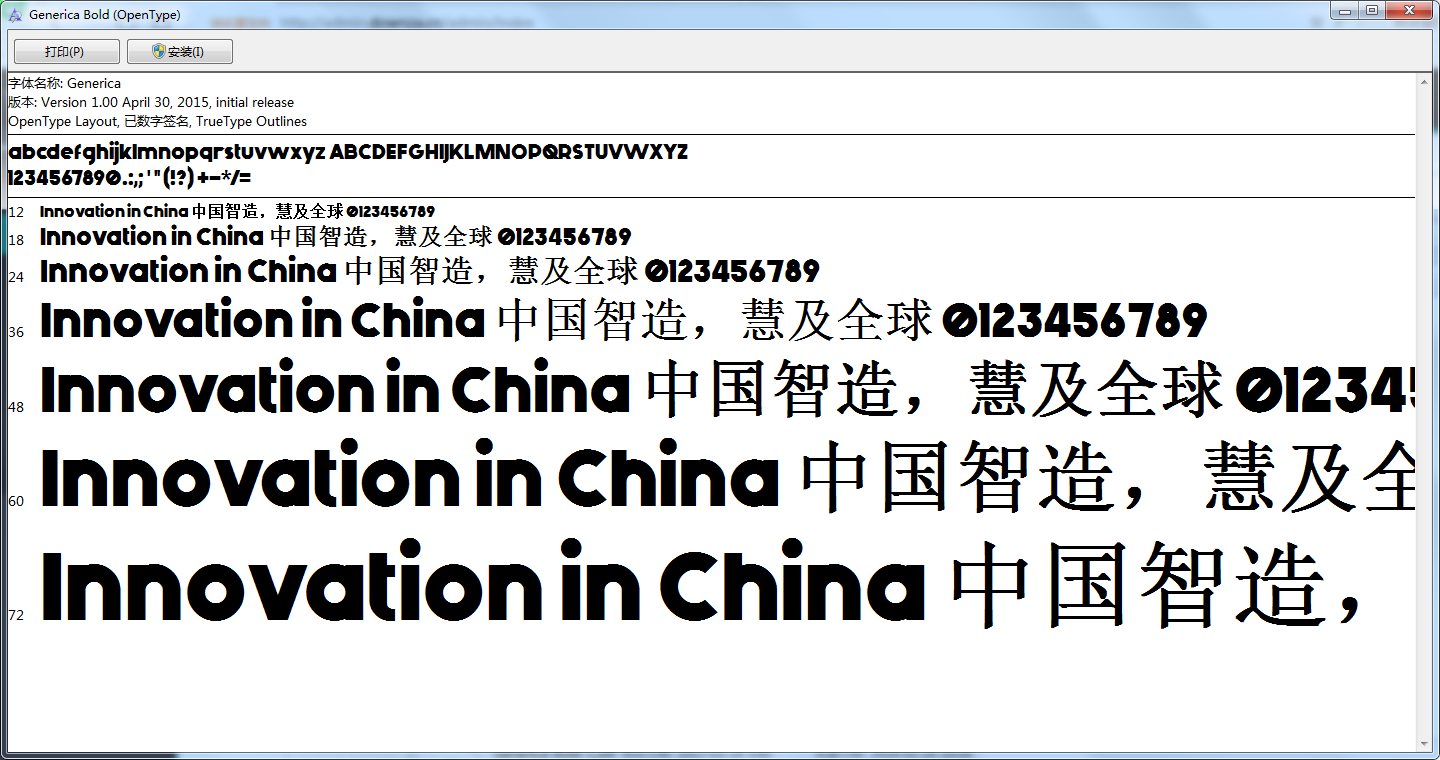Click the 'Generica Bold (OpenType)' window title

[x=105, y=15]
